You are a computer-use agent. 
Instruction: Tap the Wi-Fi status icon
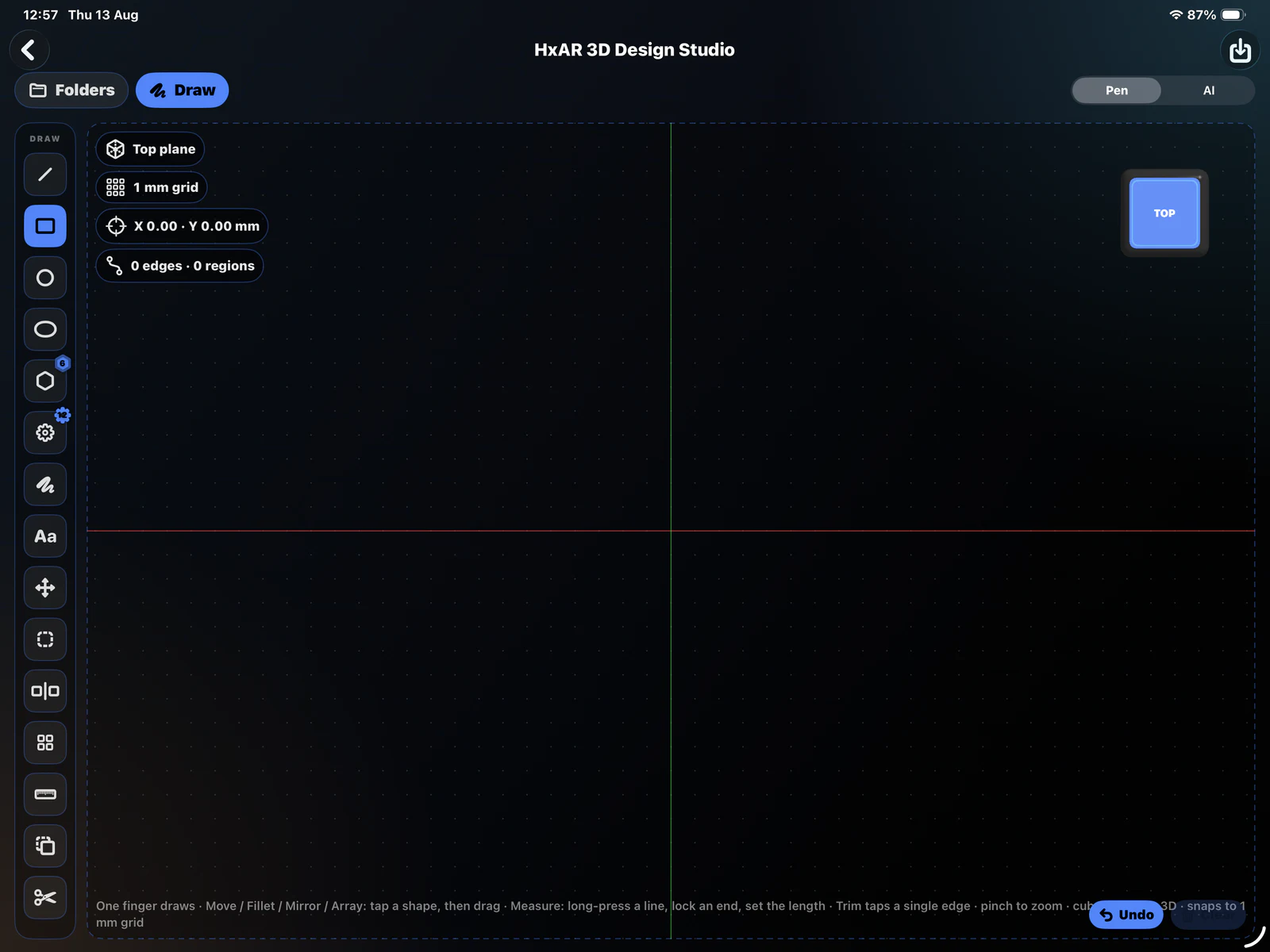[1176, 14]
